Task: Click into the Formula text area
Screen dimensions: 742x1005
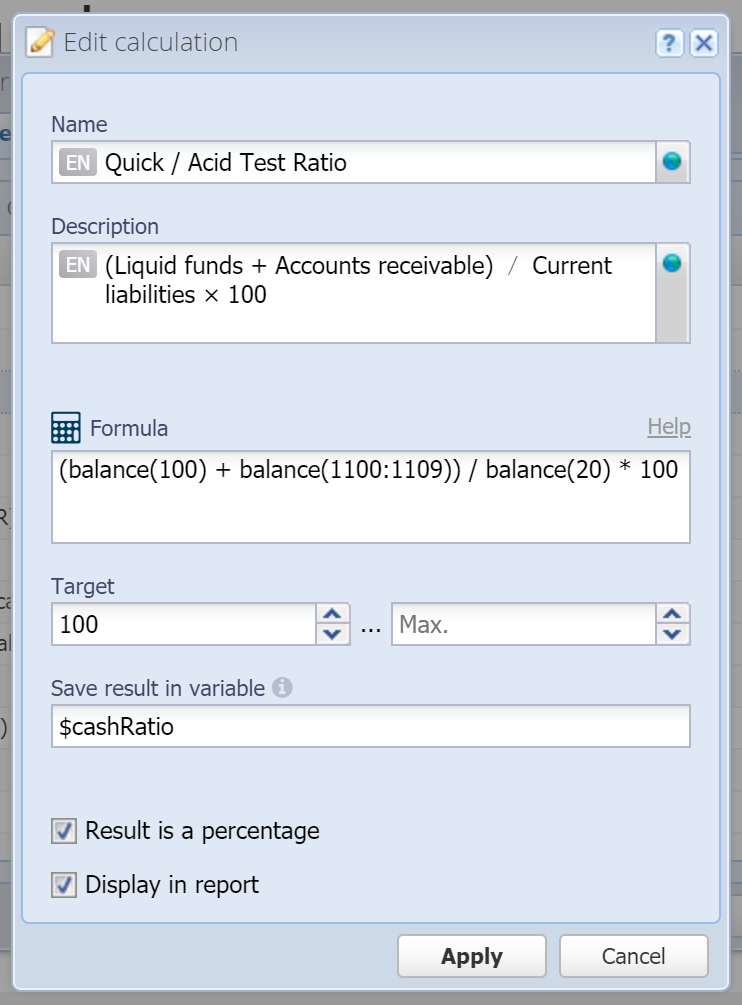Action: pos(370,497)
